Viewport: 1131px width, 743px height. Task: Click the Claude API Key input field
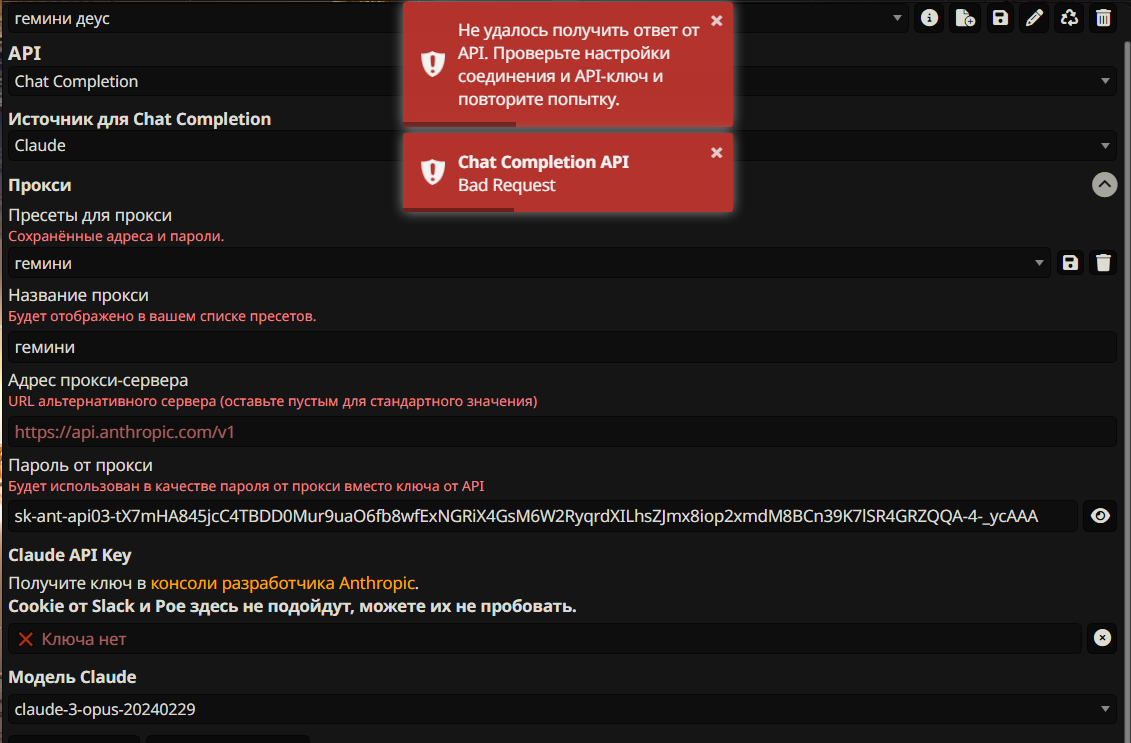pyautogui.click(x=545, y=638)
